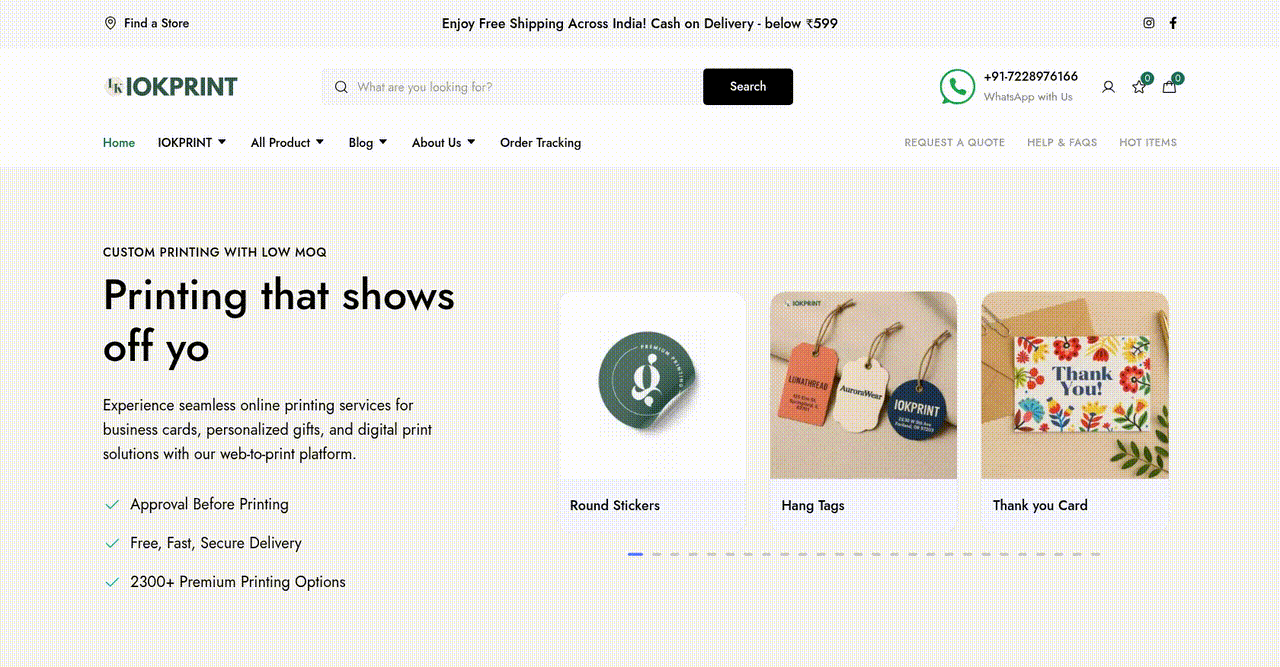Click the 'Printing that shows off' headline
This screenshot has width=1280, height=667.
[279, 321]
